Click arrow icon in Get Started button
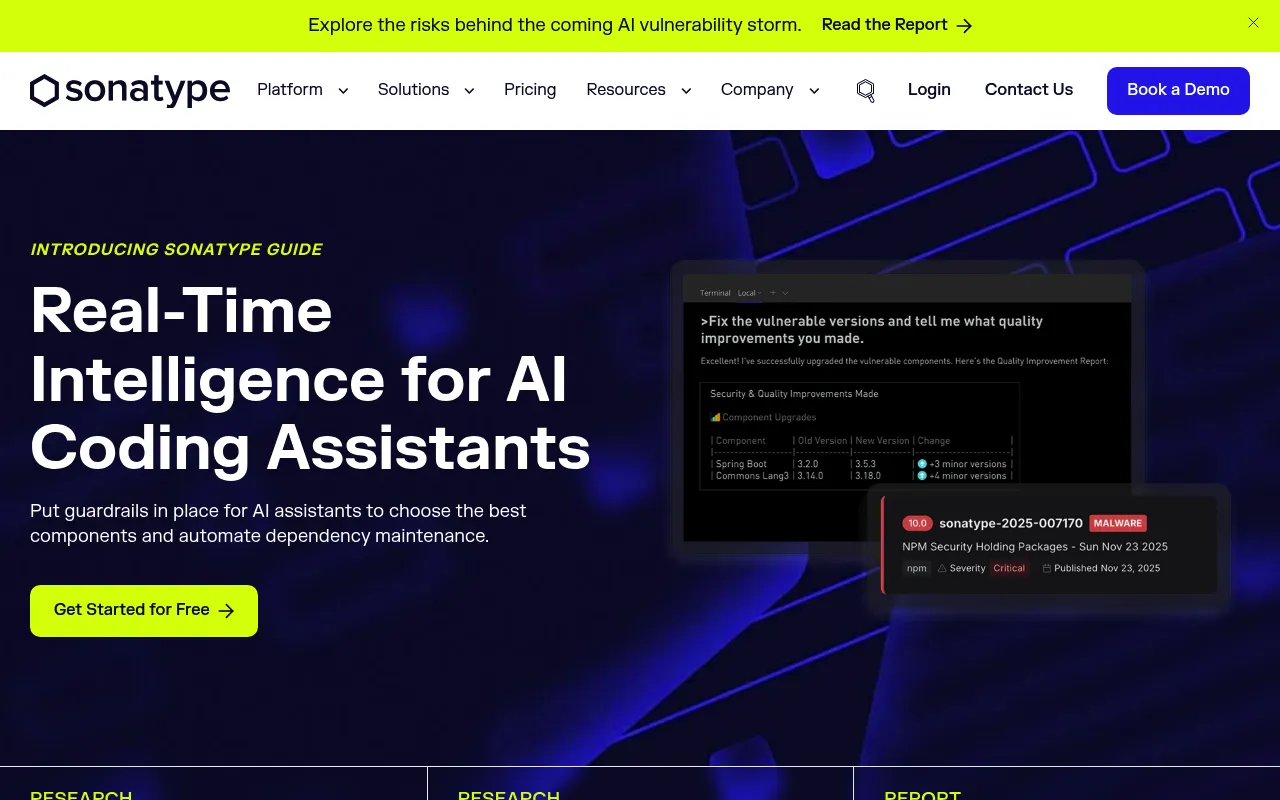The height and width of the screenshot is (800, 1280). (226, 611)
